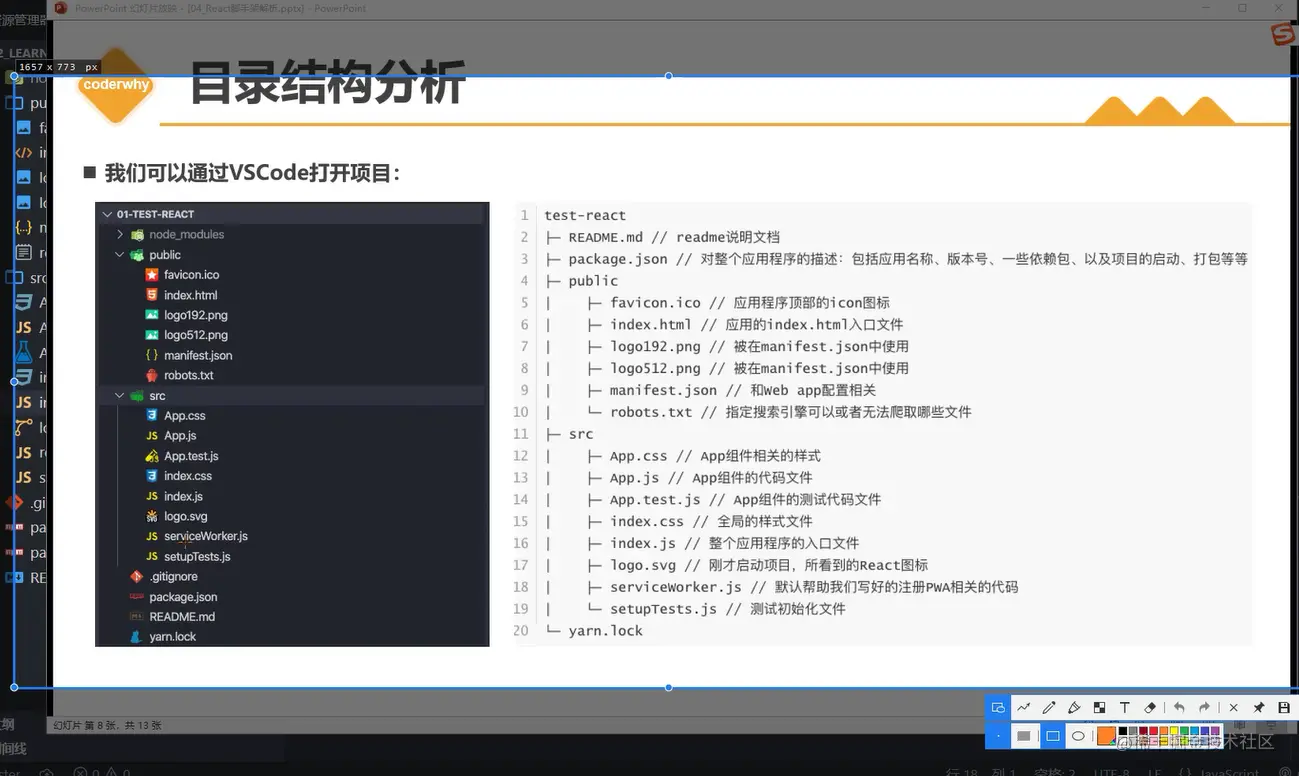Open the current orange color picker
Screen dimensions: 1299x776
(x=1106, y=736)
